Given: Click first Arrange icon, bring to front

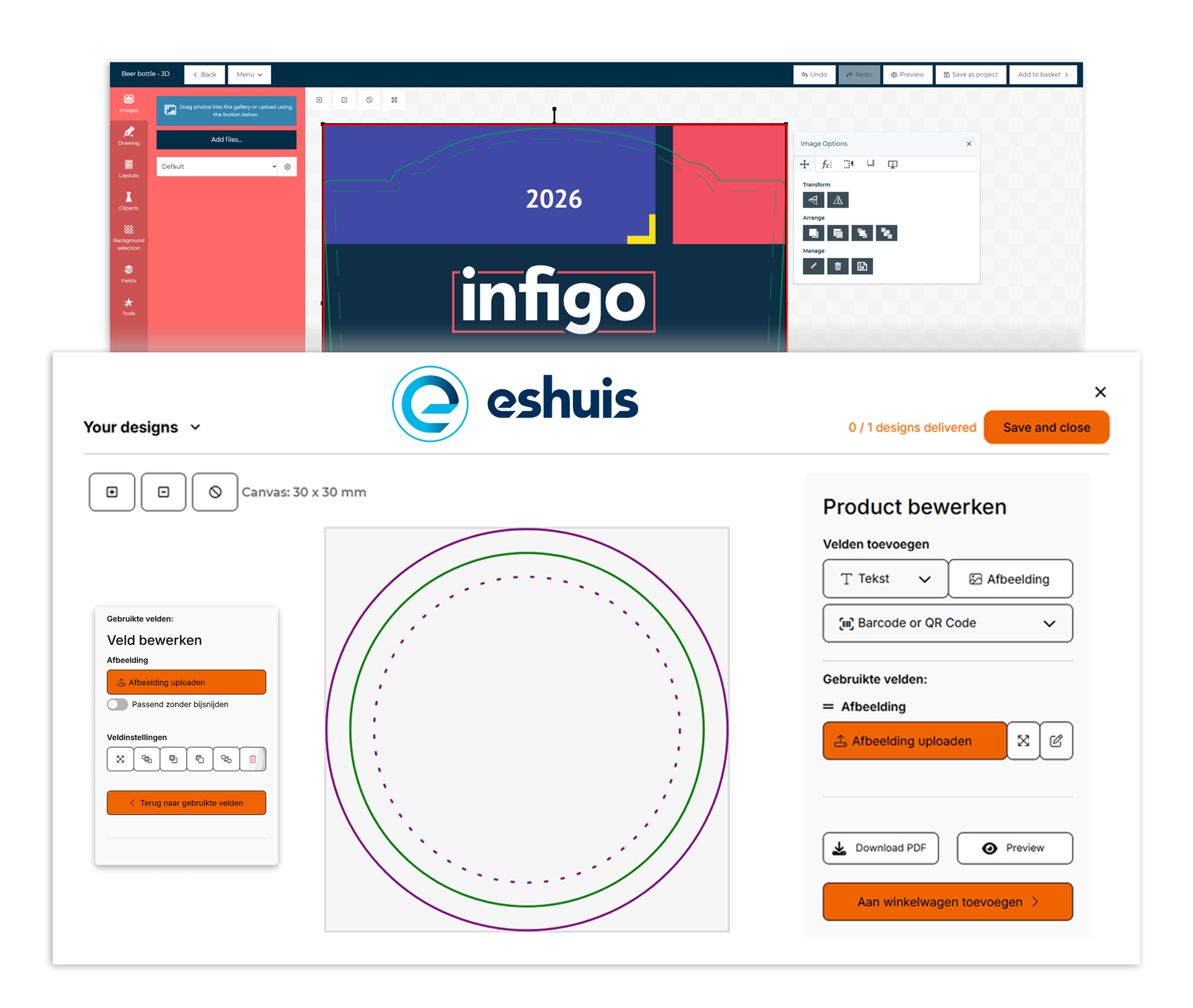Looking at the screenshot, I should [813, 233].
